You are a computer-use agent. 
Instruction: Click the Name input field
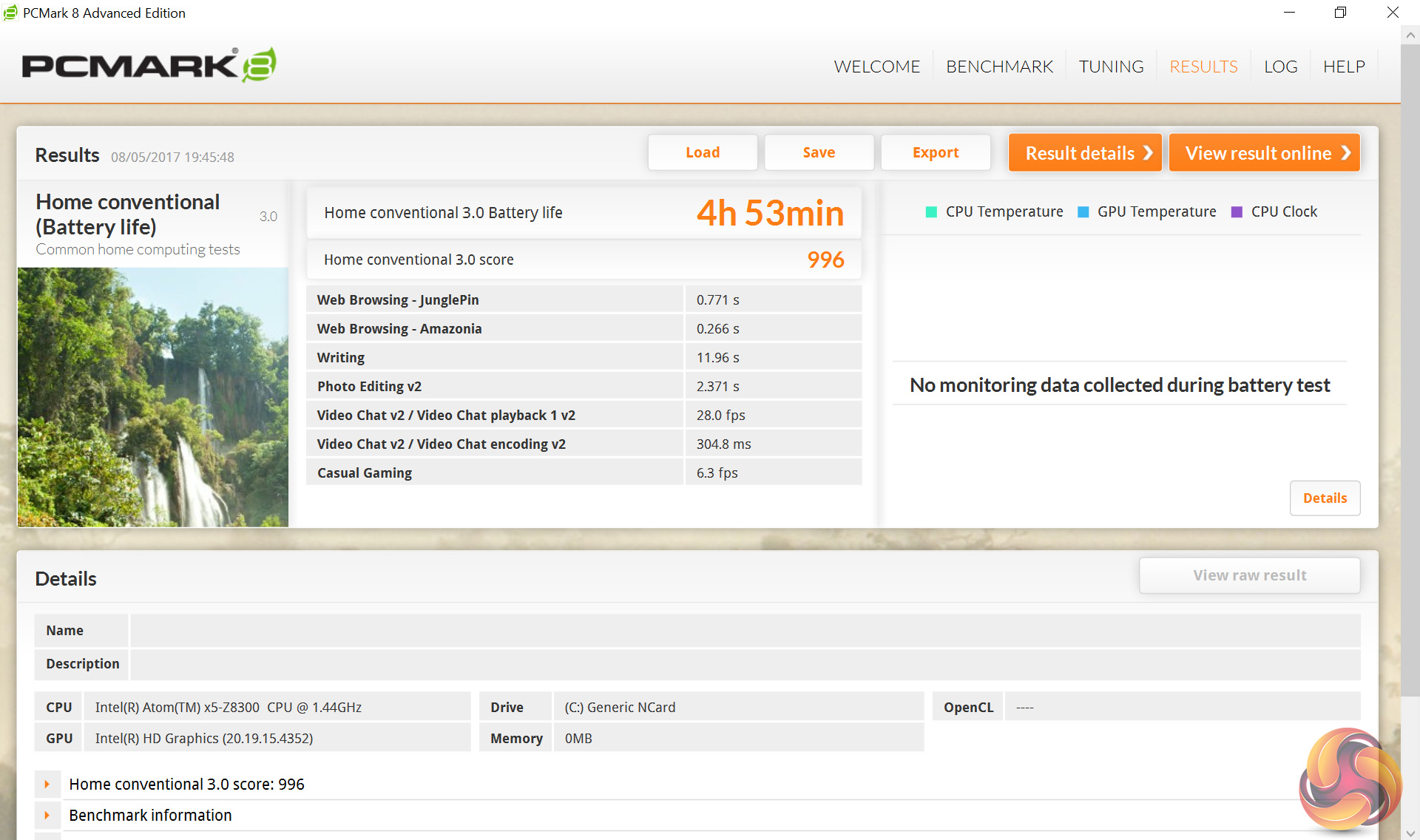click(745, 631)
